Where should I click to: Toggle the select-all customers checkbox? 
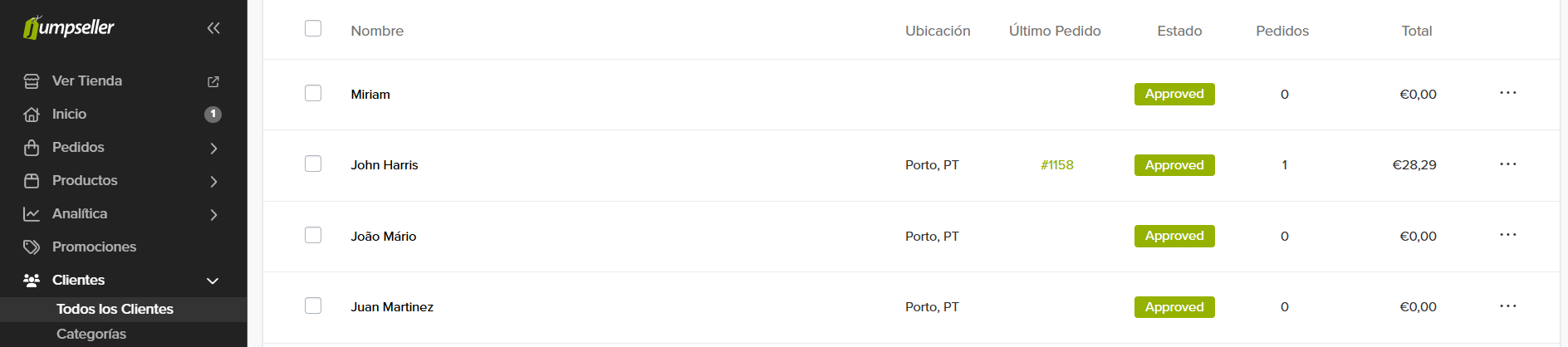click(313, 29)
